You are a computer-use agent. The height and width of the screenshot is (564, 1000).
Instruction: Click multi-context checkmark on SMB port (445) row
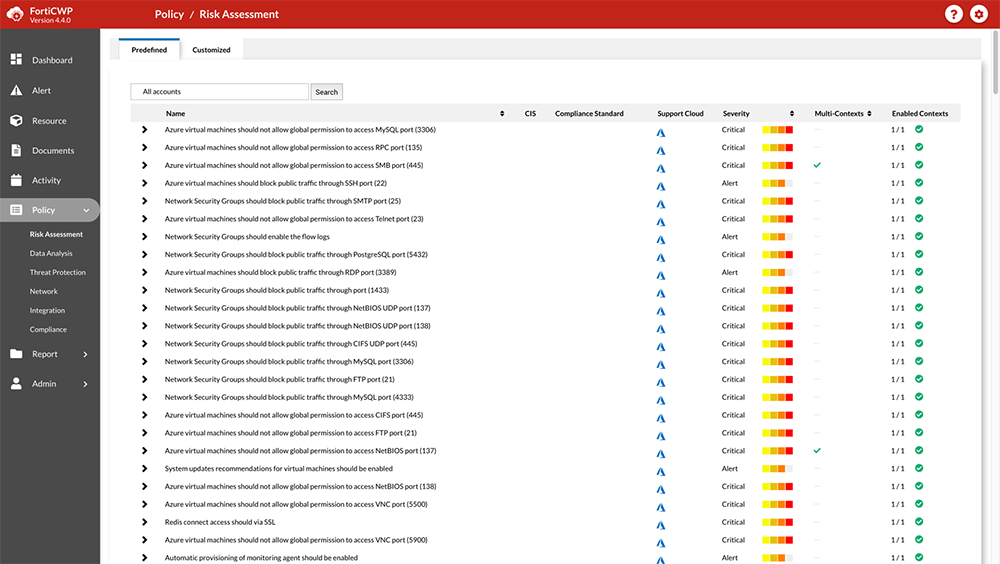817,165
